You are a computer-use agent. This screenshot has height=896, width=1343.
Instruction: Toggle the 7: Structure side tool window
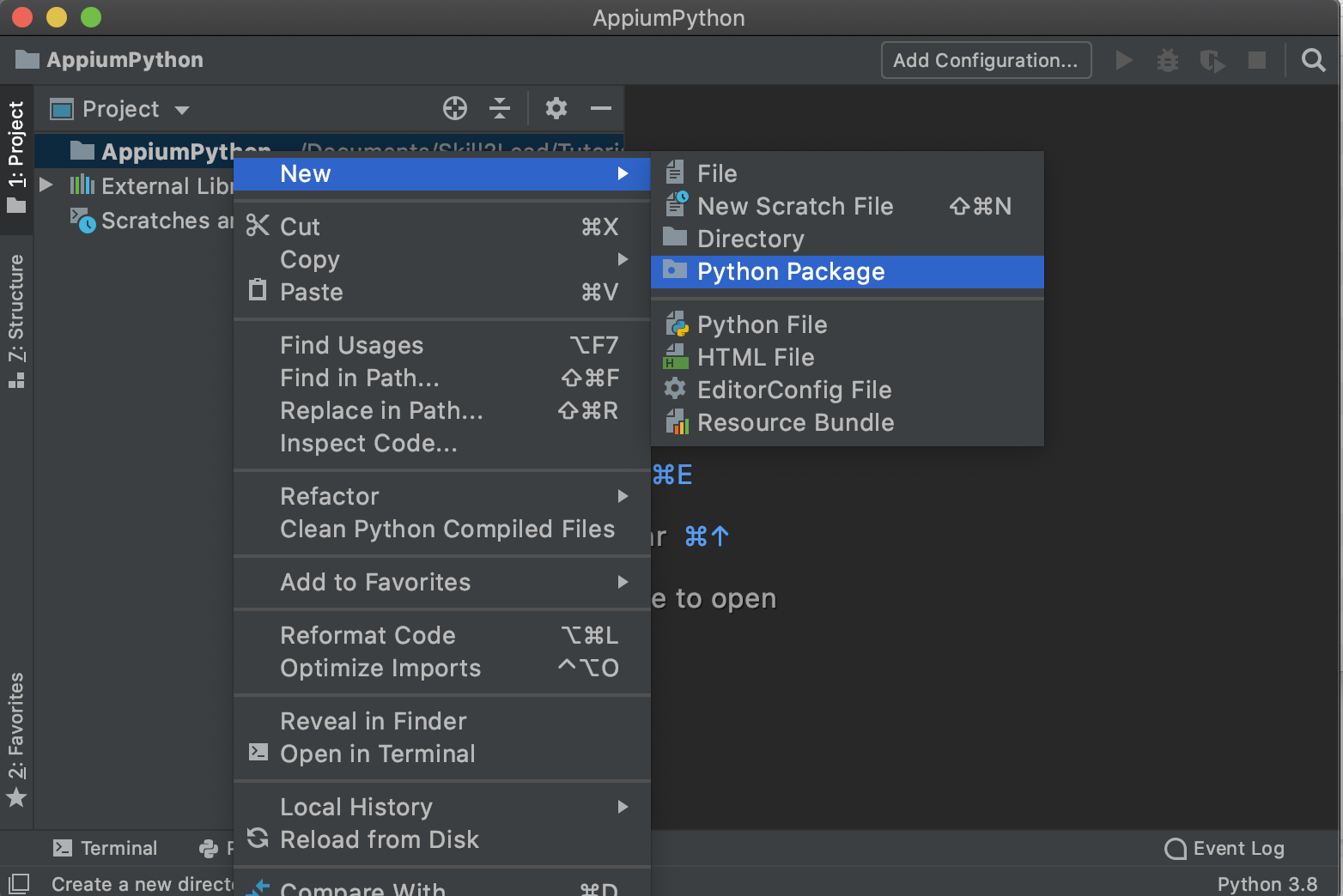tap(16, 320)
